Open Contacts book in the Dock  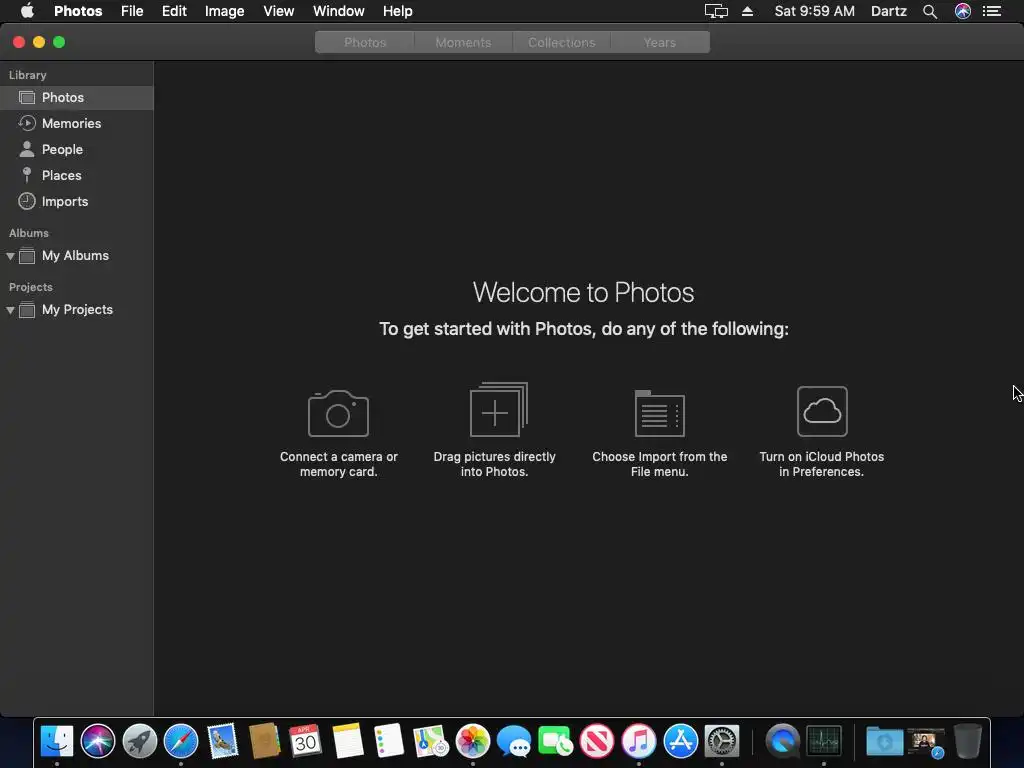[264, 741]
